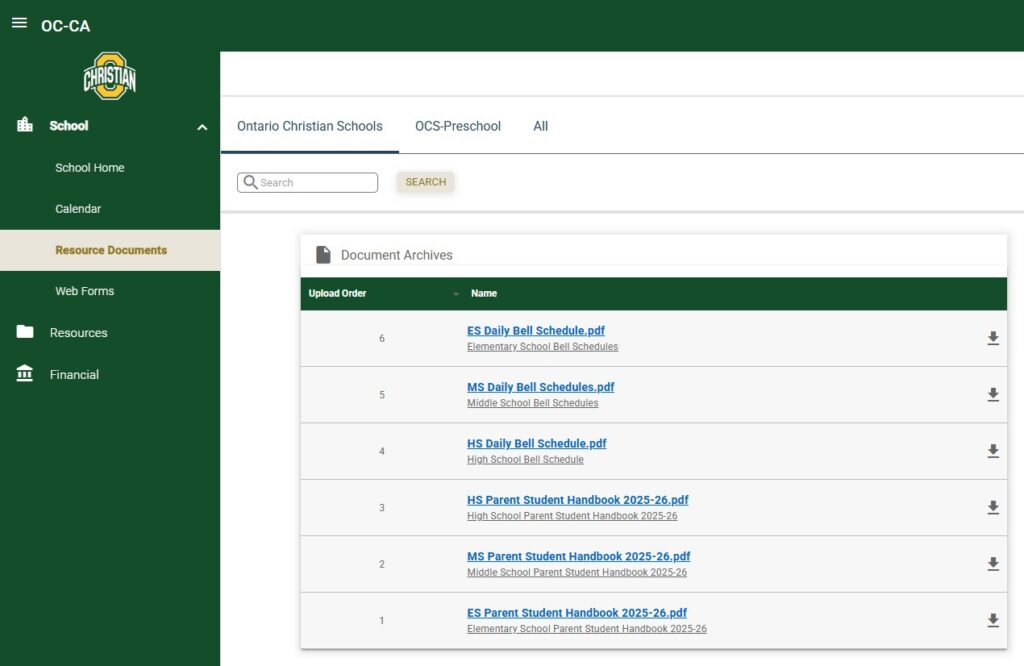Download MS Daily Bell Schedules.pdf
1024x666 pixels.
992,395
